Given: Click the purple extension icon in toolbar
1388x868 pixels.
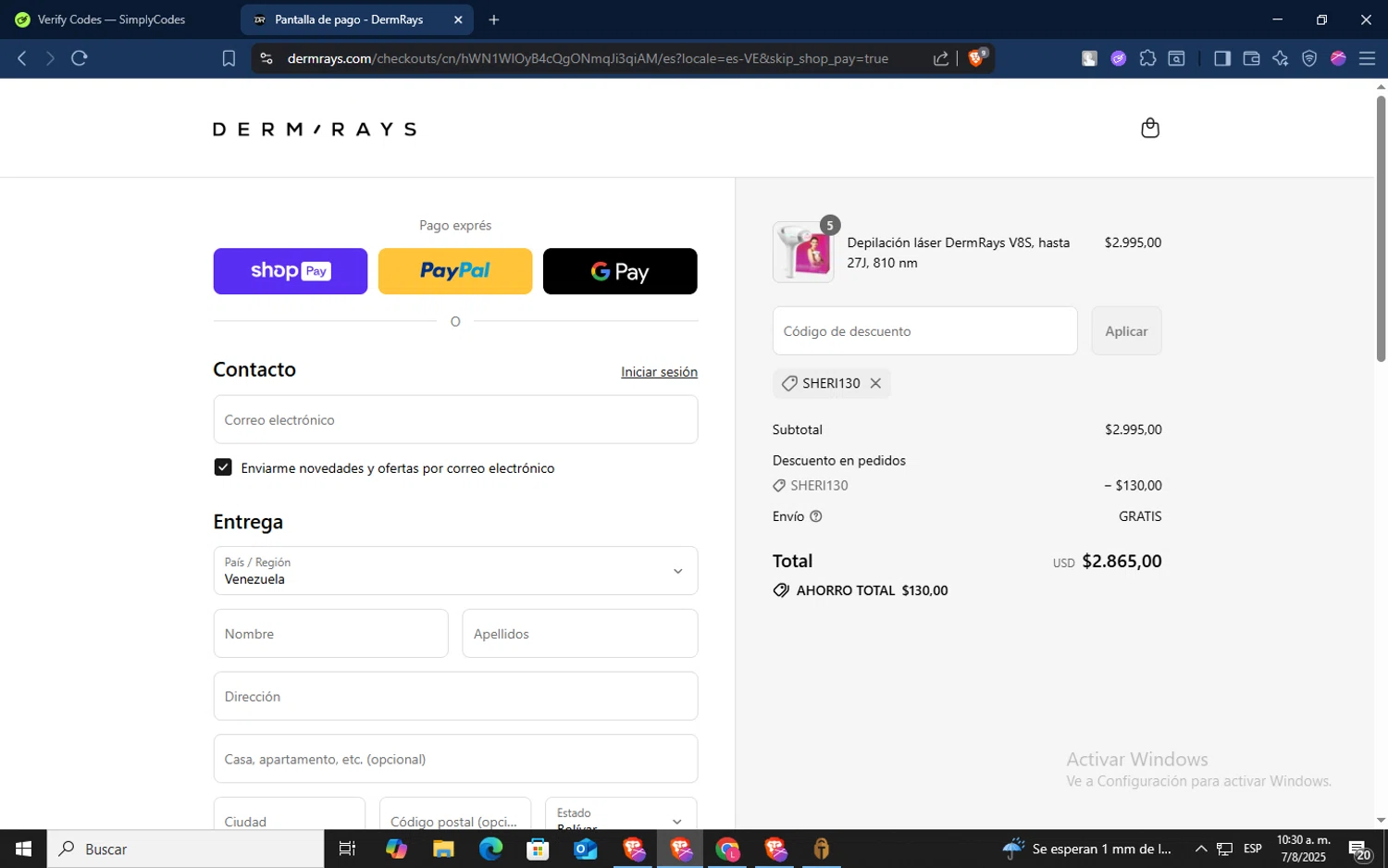Looking at the screenshot, I should click(1119, 58).
